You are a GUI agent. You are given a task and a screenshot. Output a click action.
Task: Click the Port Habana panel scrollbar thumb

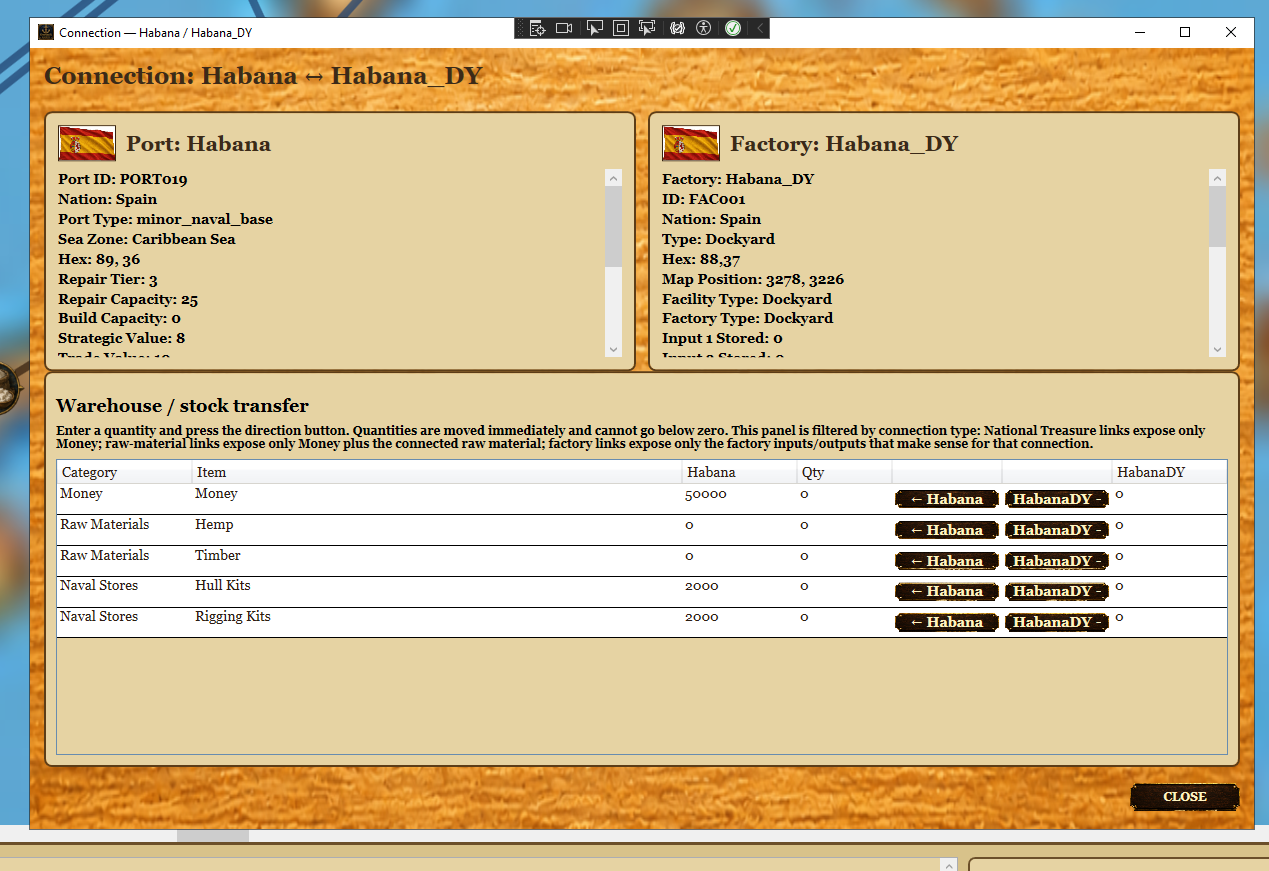click(613, 226)
